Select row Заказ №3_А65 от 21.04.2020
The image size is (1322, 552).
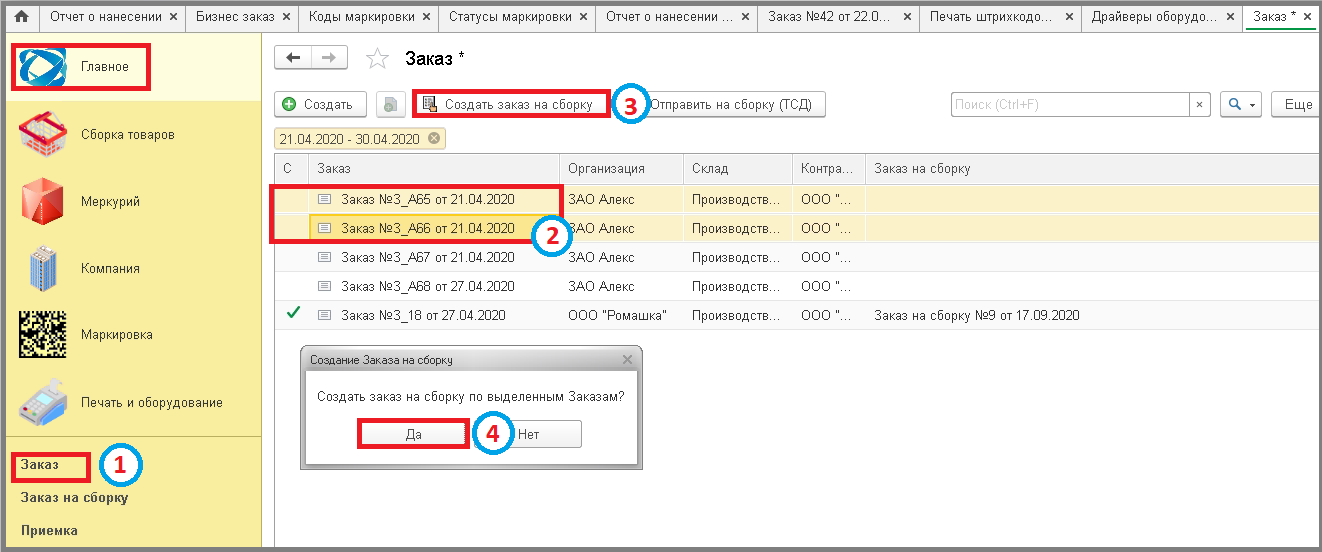coord(797,200)
